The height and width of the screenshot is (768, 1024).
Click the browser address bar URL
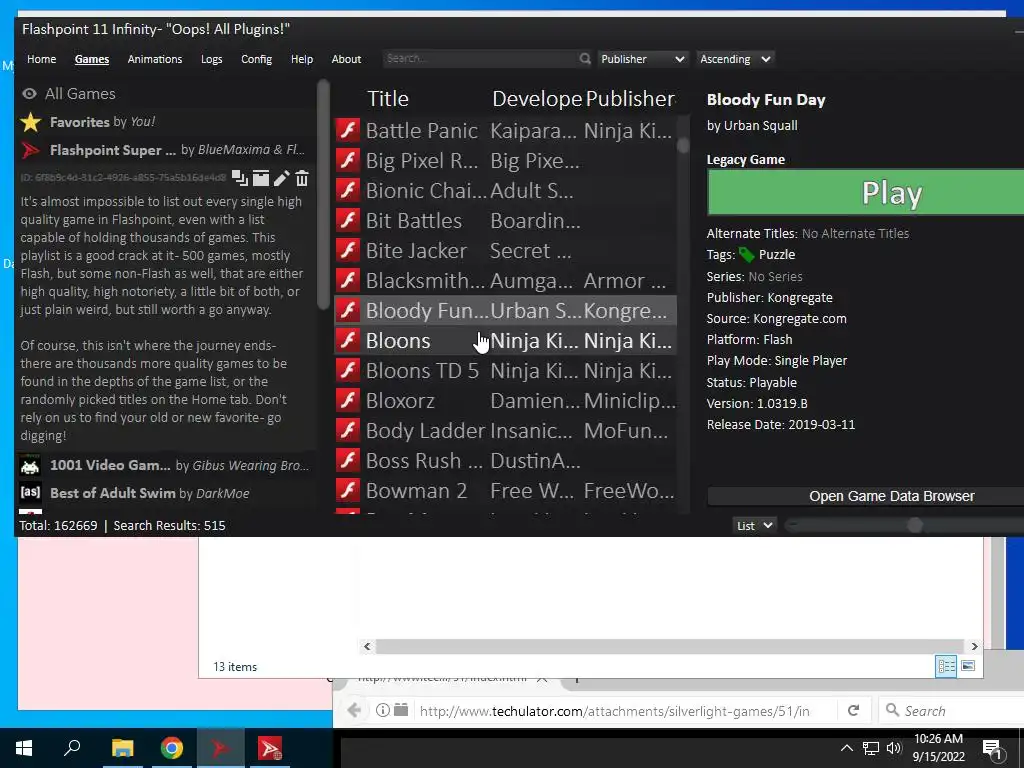click(614, 711)
